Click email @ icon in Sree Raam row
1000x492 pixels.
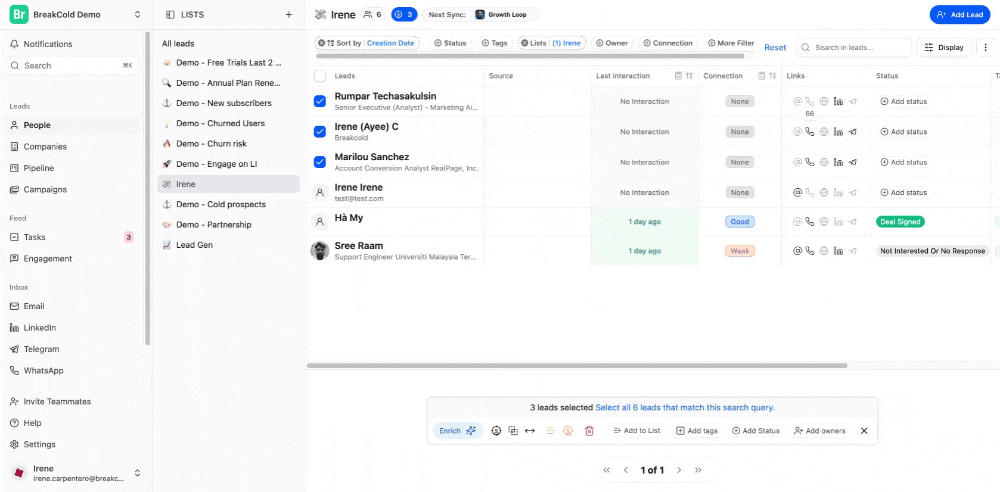pos(797,251)
